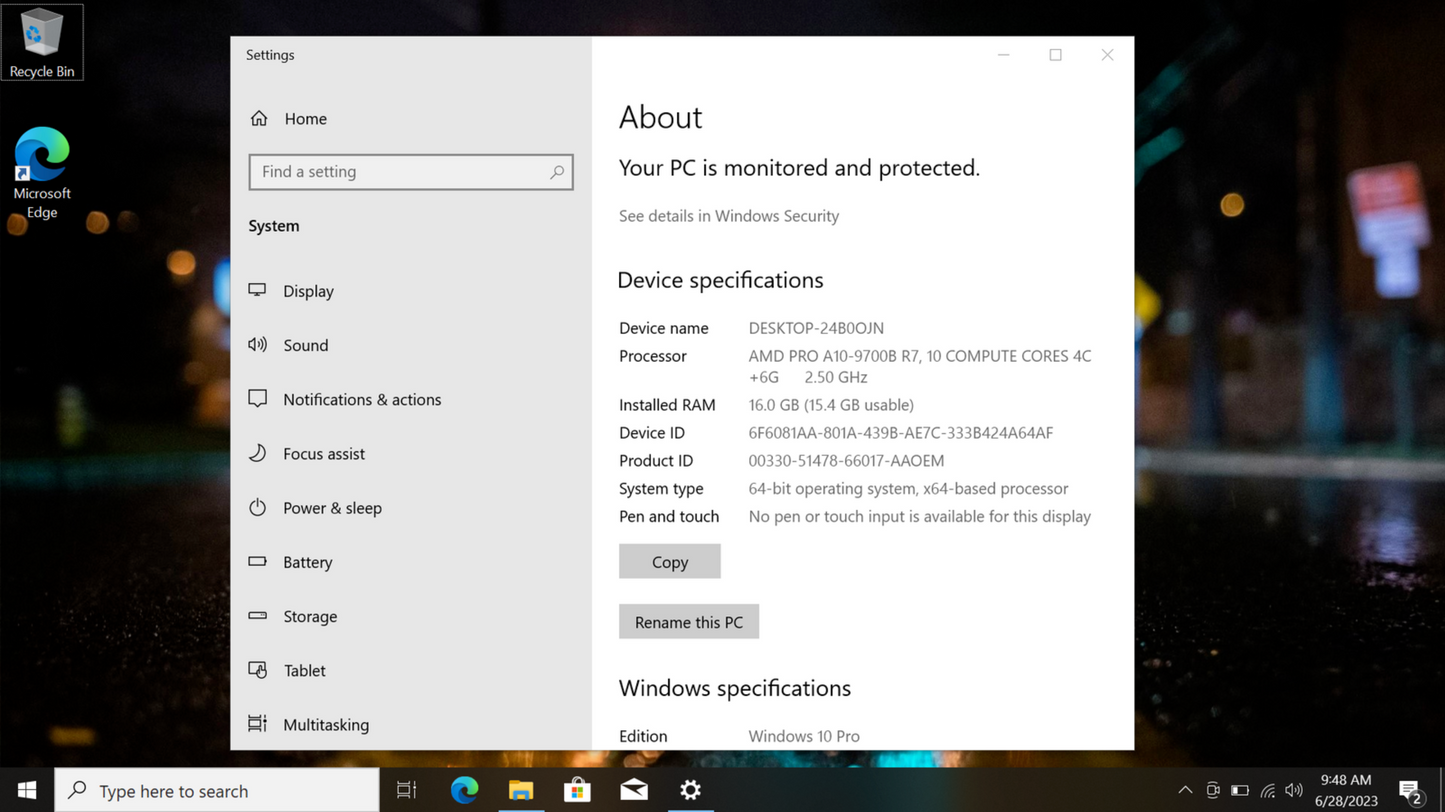1445x812 pixels.
Task: Open the volume control from the taskbar
Action: [1293, 790]
